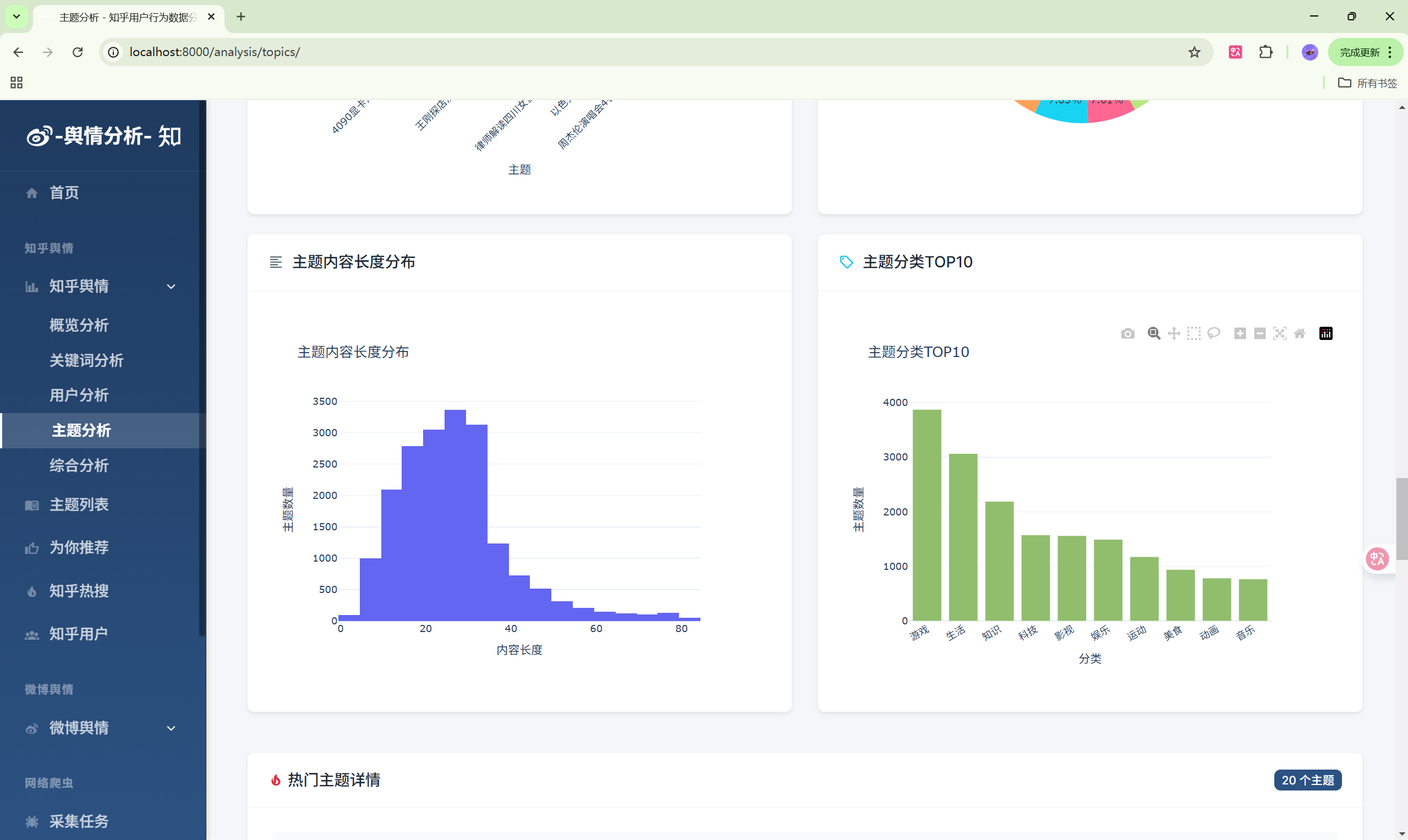Expand the 微博舆情 sidebar menu chevron
Viewport: 1408px width, 840px height.
coord(171,728)
